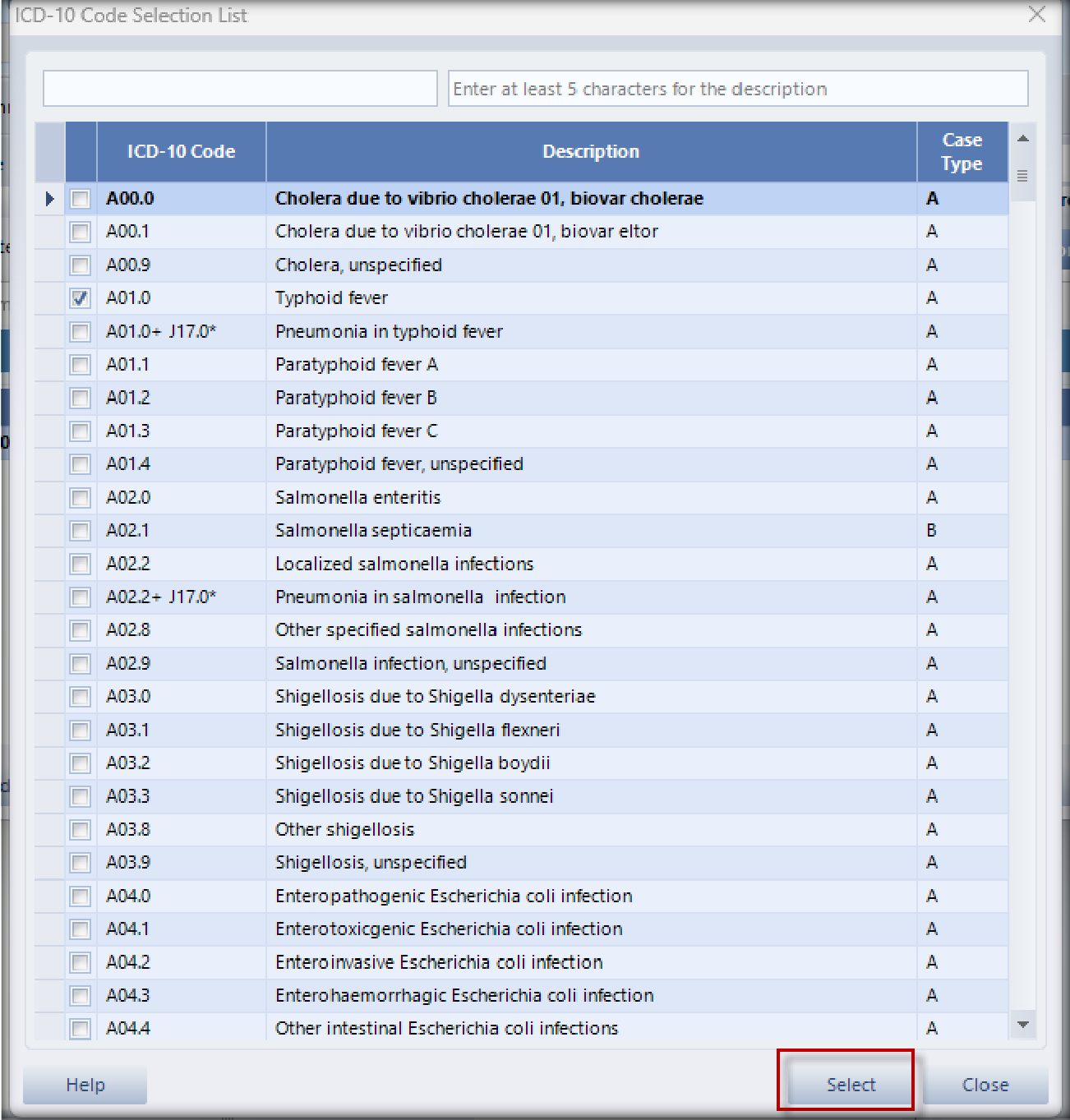This screenshot has height=1120, width=1070.
Task: Tick the Salmonella septicaemia A02.1 checkbox
Action: pos(81,531)
